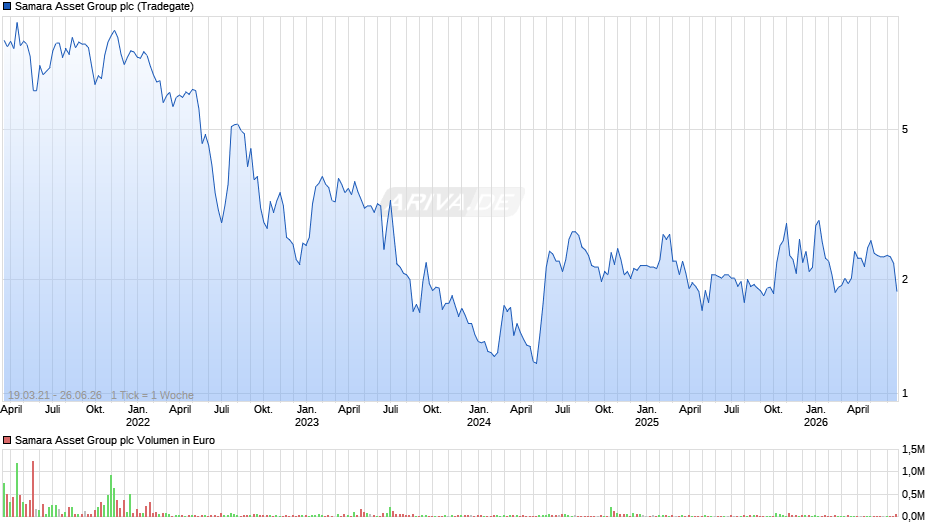Screen dimensions: 940x526
Task: Click the blue Samara Asset Group legend square
Action: coord(7,7)
